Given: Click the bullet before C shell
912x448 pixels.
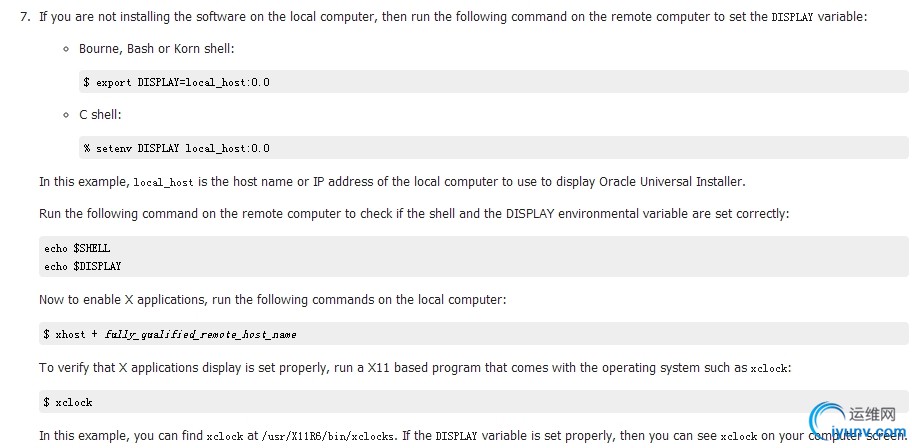Looking at the screenshot, I should [x=67, y=115].
